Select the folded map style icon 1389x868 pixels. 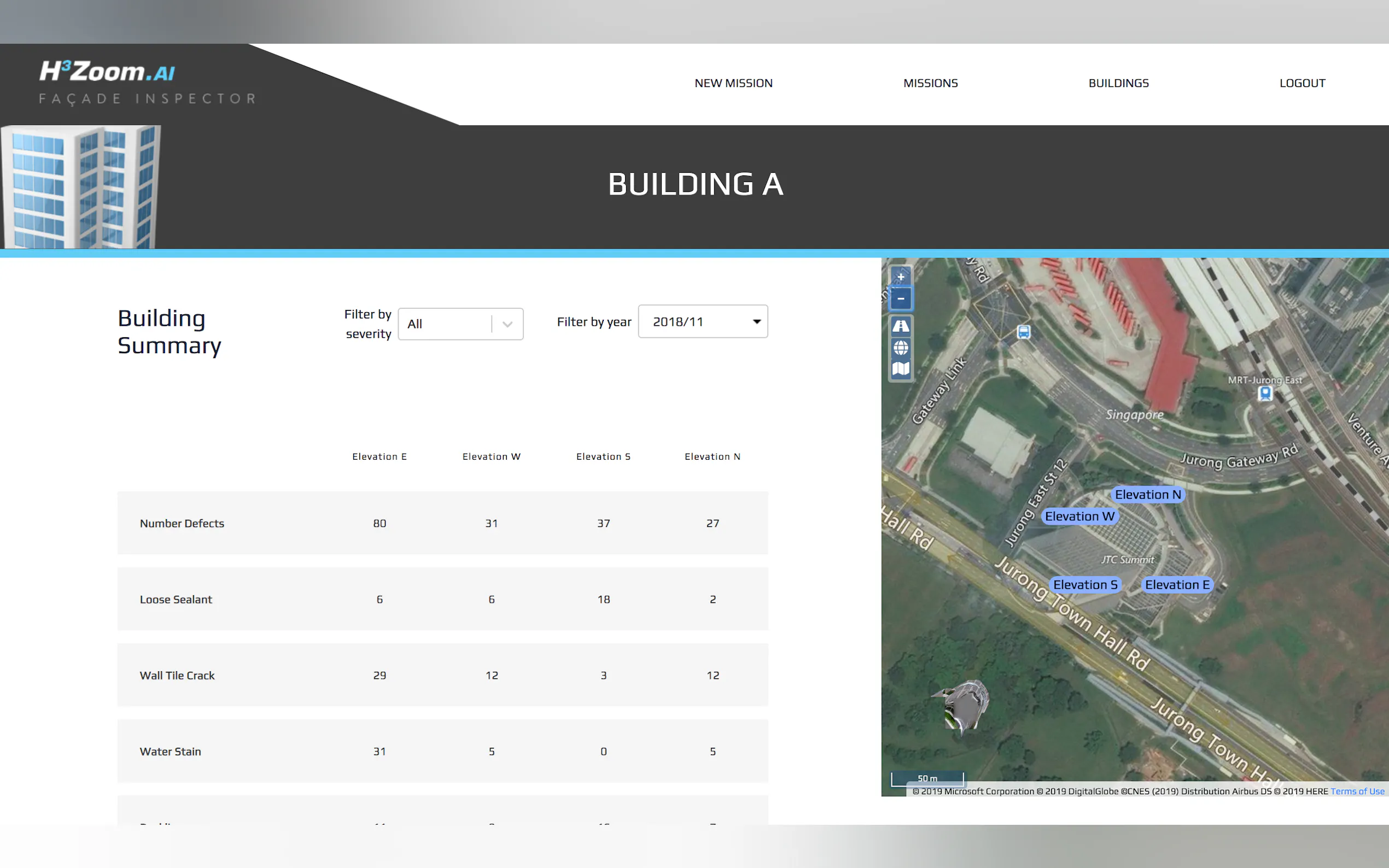click(900, 368)
